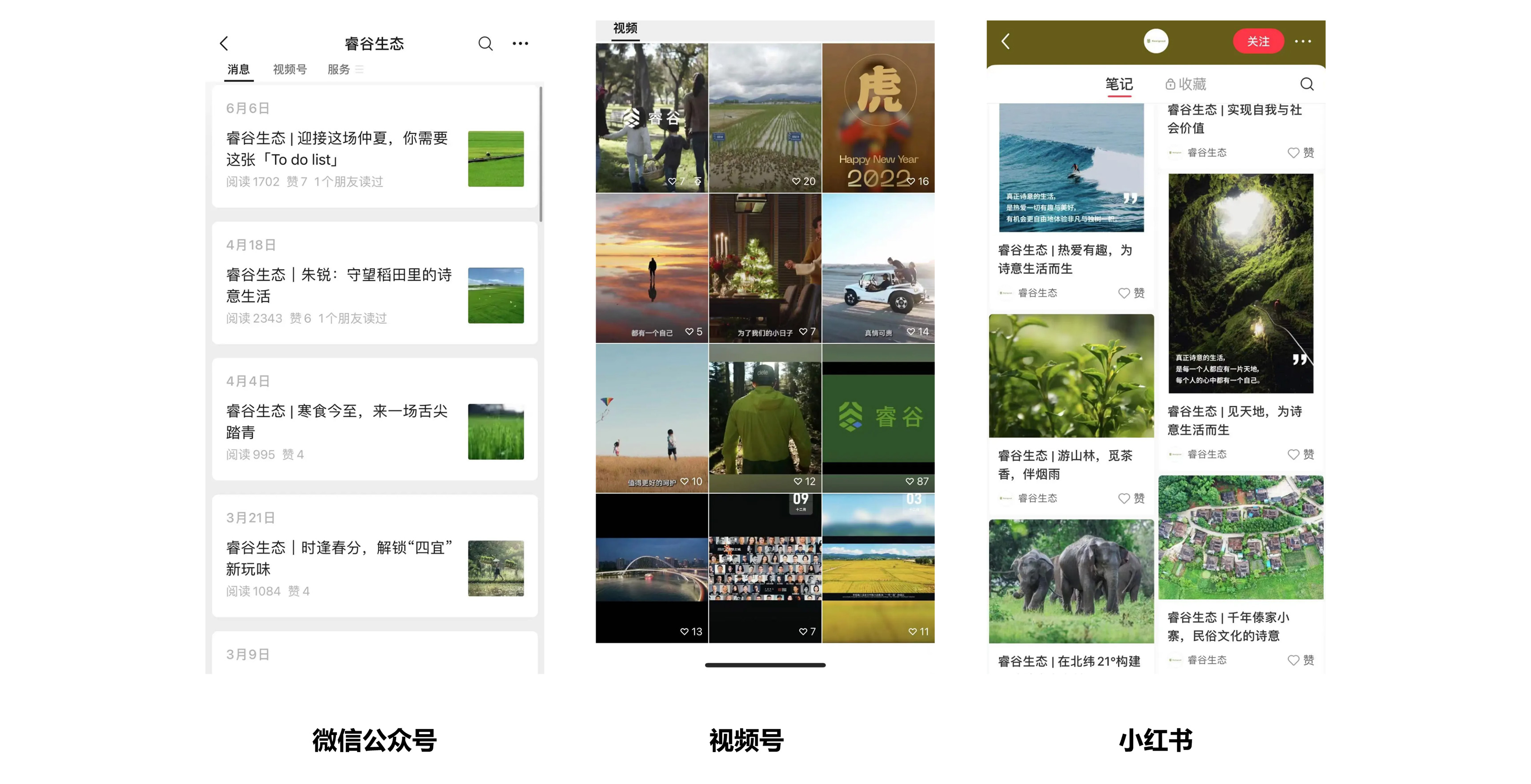The image size is (1531, 784).
Task: Play the portrait collage video marked 09
Action: click(765, 568)
